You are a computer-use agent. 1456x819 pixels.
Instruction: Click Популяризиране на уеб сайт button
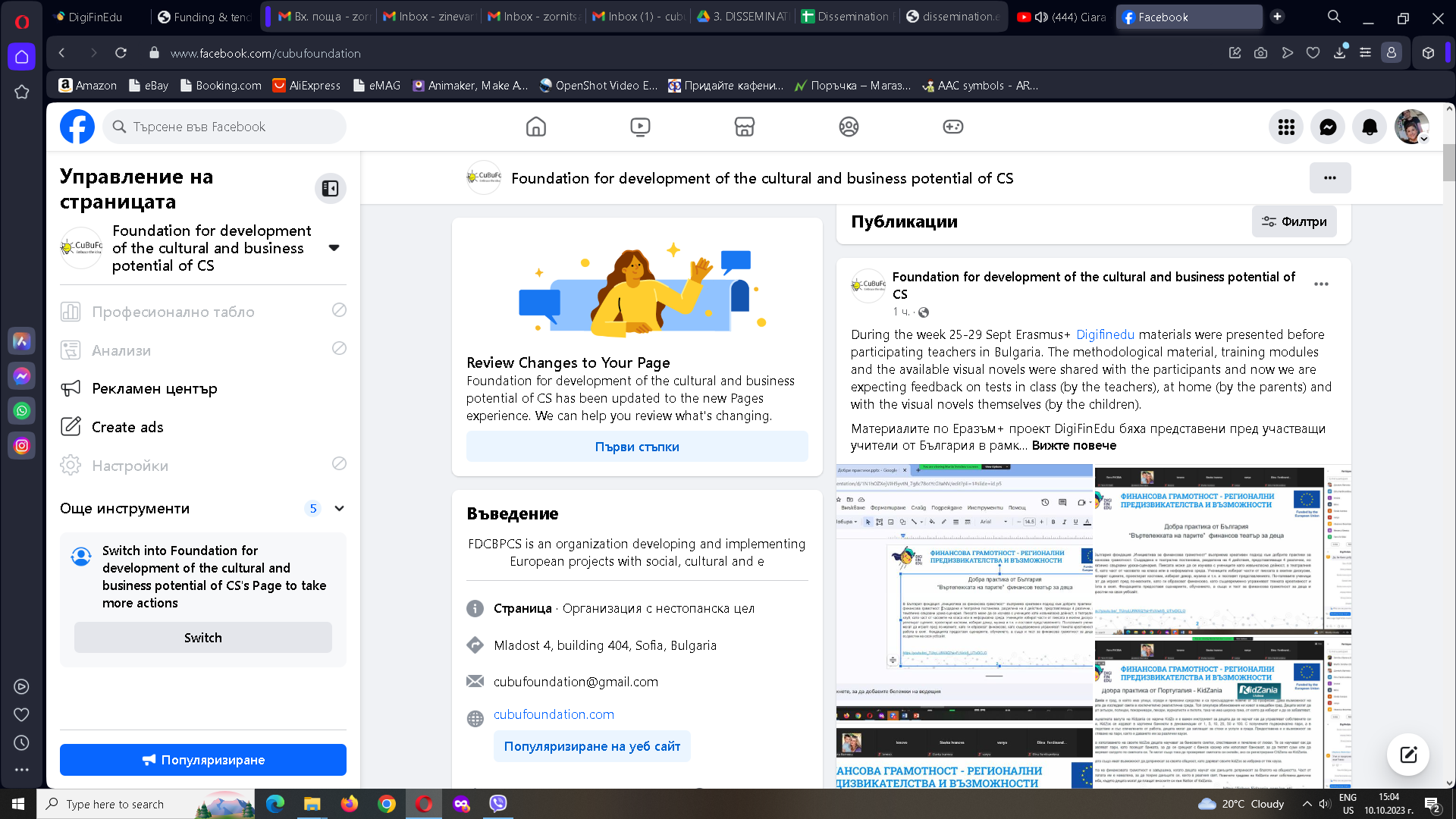(591, 746)
